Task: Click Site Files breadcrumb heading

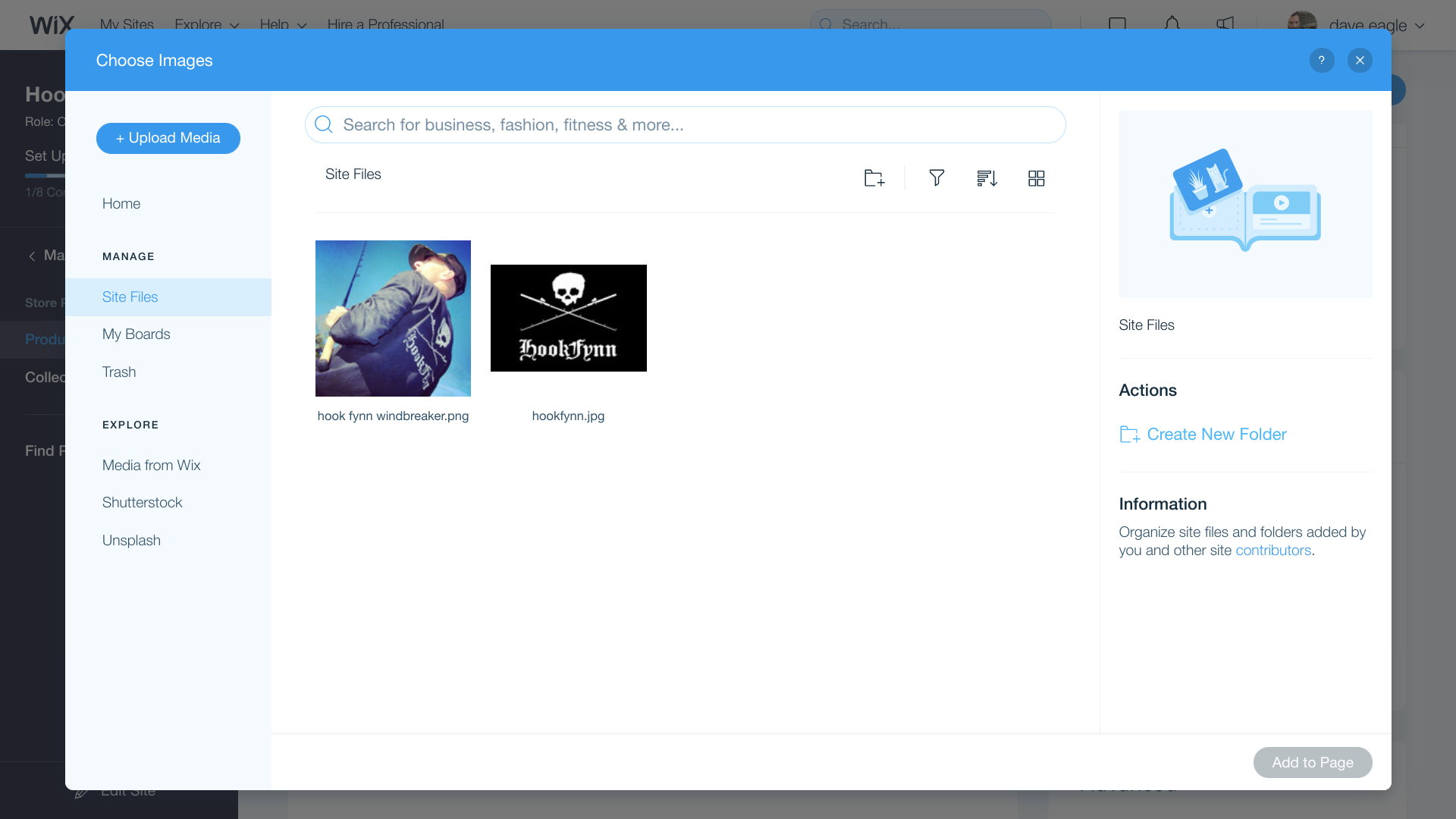Action: click(353, 174)
